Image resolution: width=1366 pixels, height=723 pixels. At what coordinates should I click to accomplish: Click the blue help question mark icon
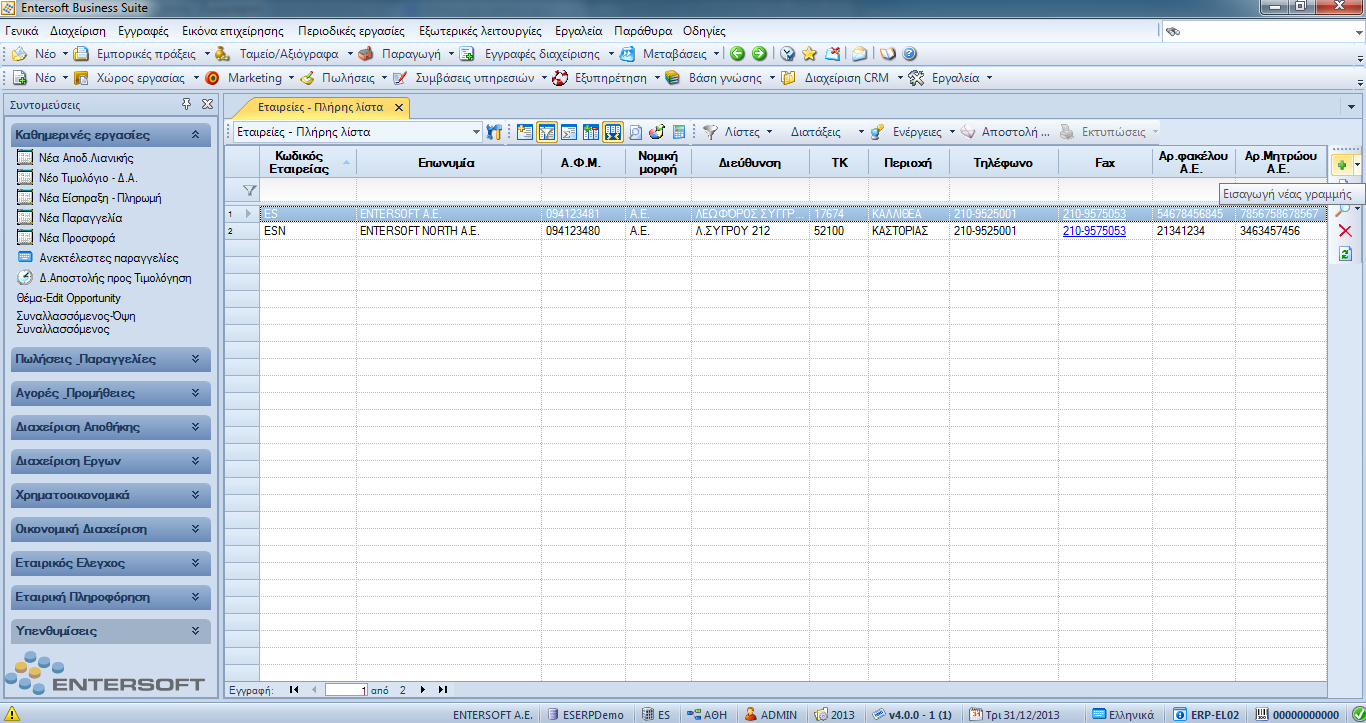pyautogui.click(x=909, y=54)
